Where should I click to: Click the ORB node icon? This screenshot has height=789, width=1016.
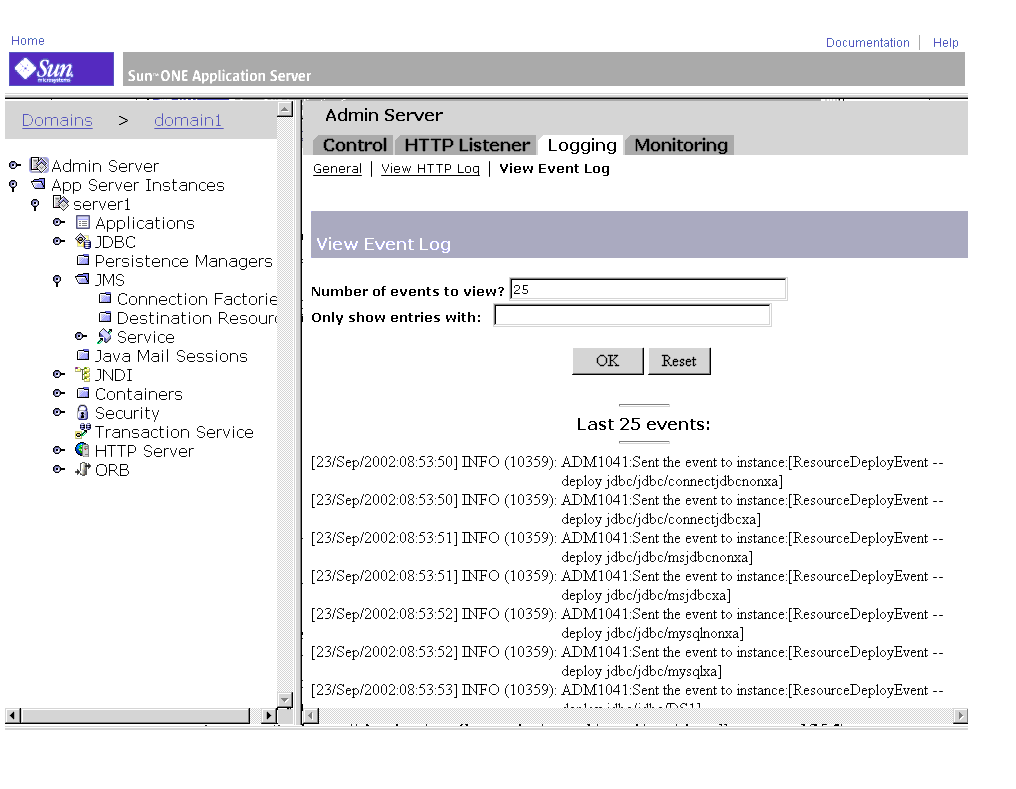tap(83, 469)
